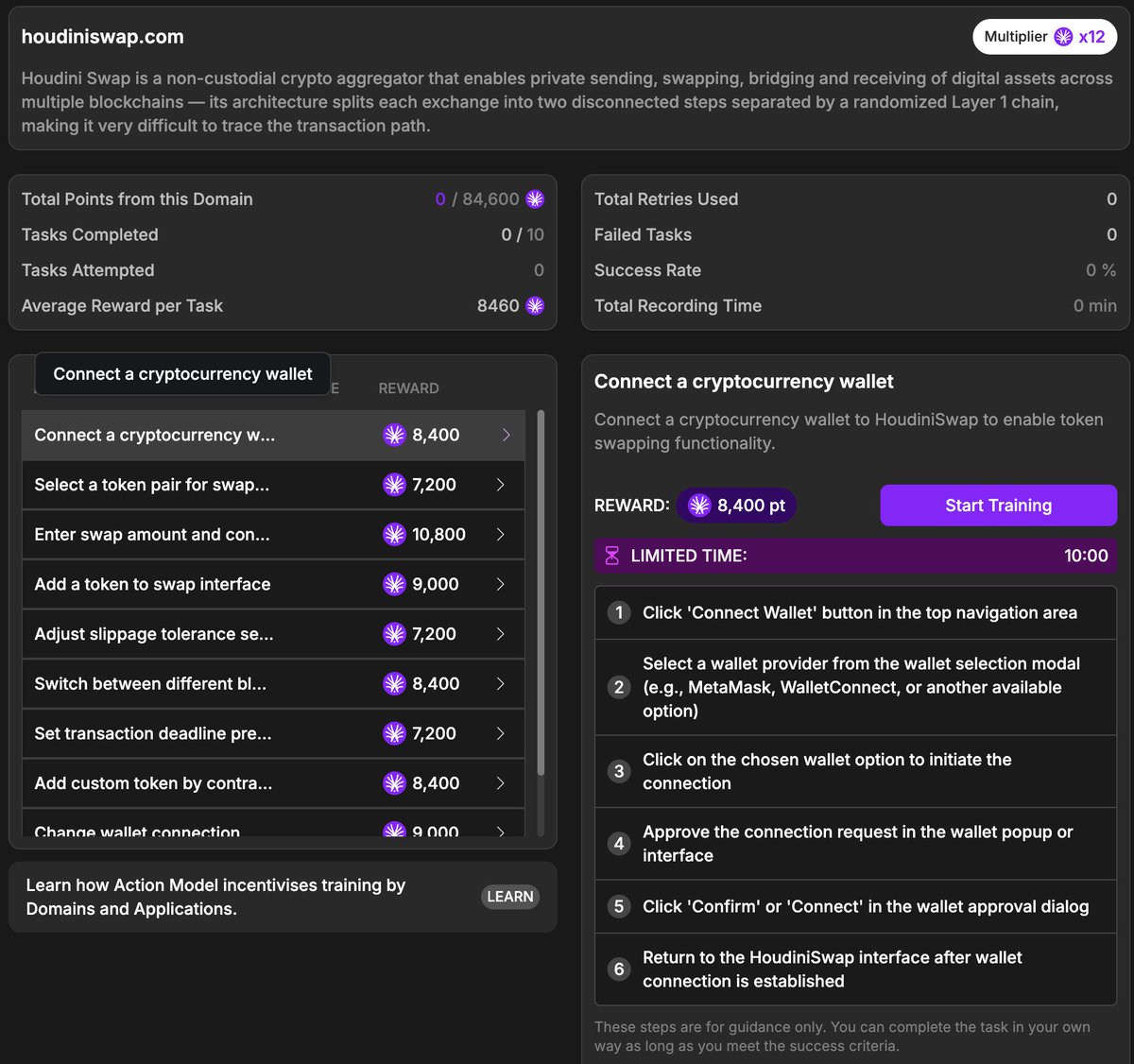Expand chevron on Add custom token row
1134x1064 pixels.
click(x=501, y=783)
